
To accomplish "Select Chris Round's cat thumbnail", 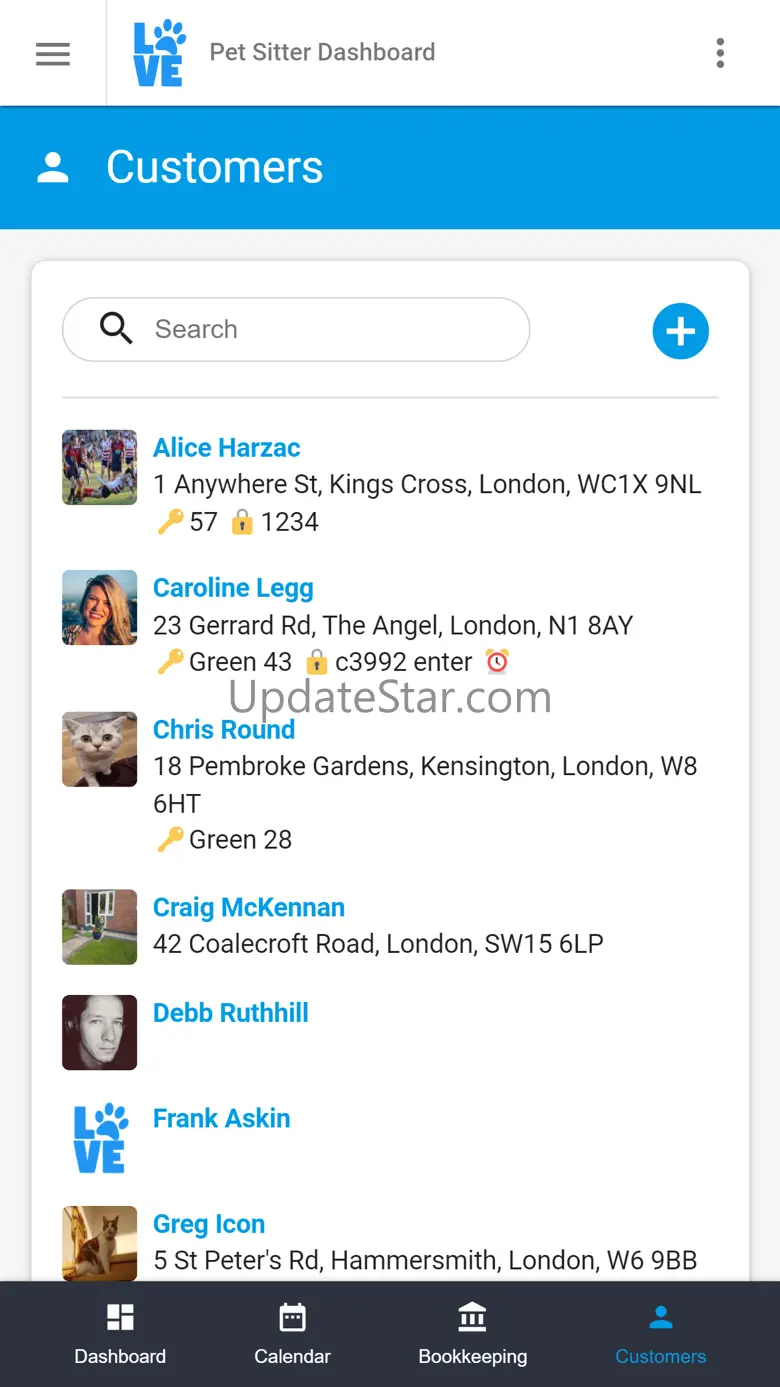I will [x=99, y=749].
